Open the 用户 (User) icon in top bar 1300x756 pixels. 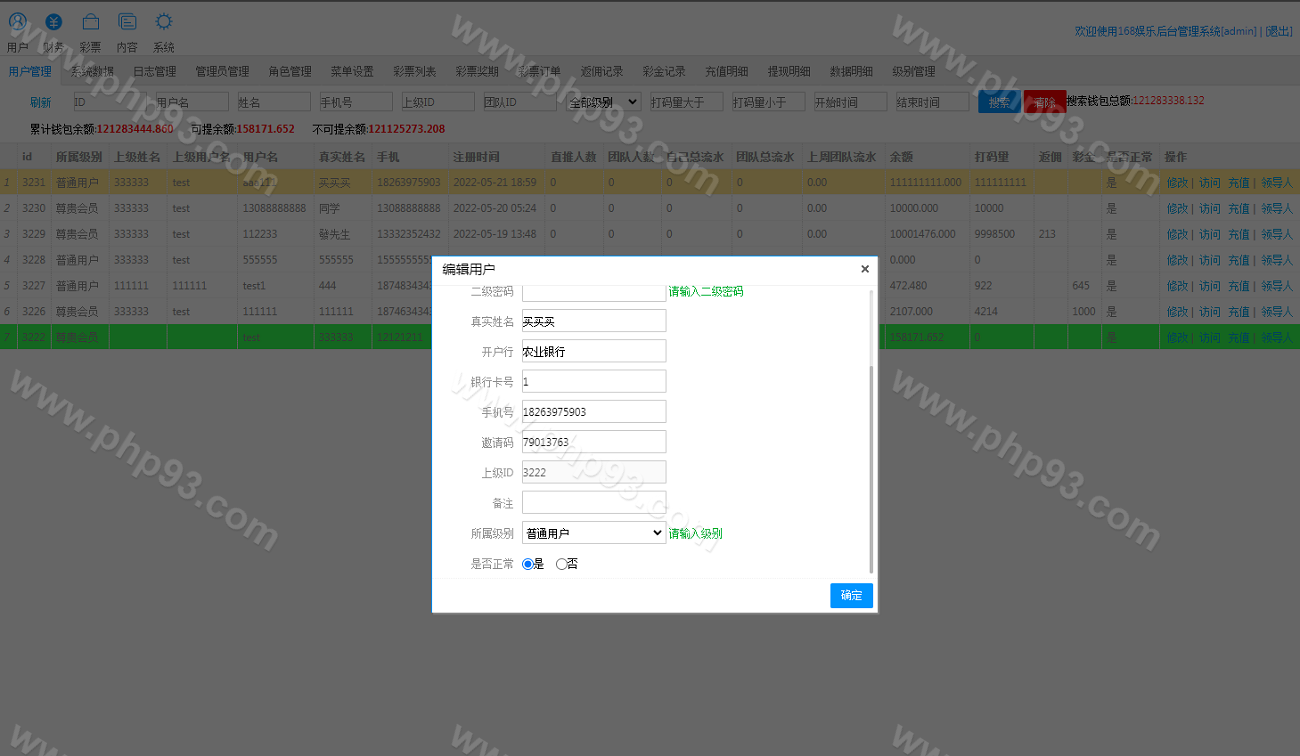17,22
